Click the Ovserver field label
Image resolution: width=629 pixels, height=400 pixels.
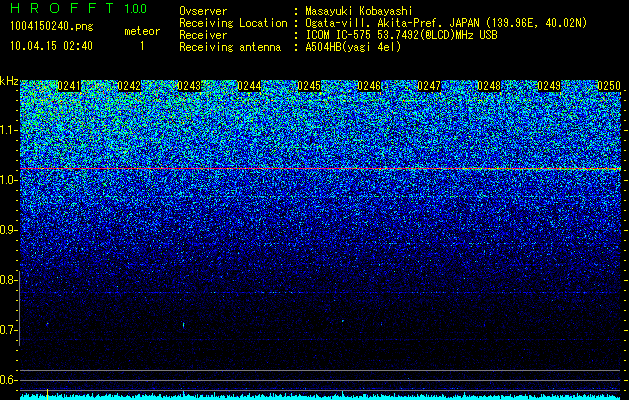pyautogui.click(x=203, y=12)
